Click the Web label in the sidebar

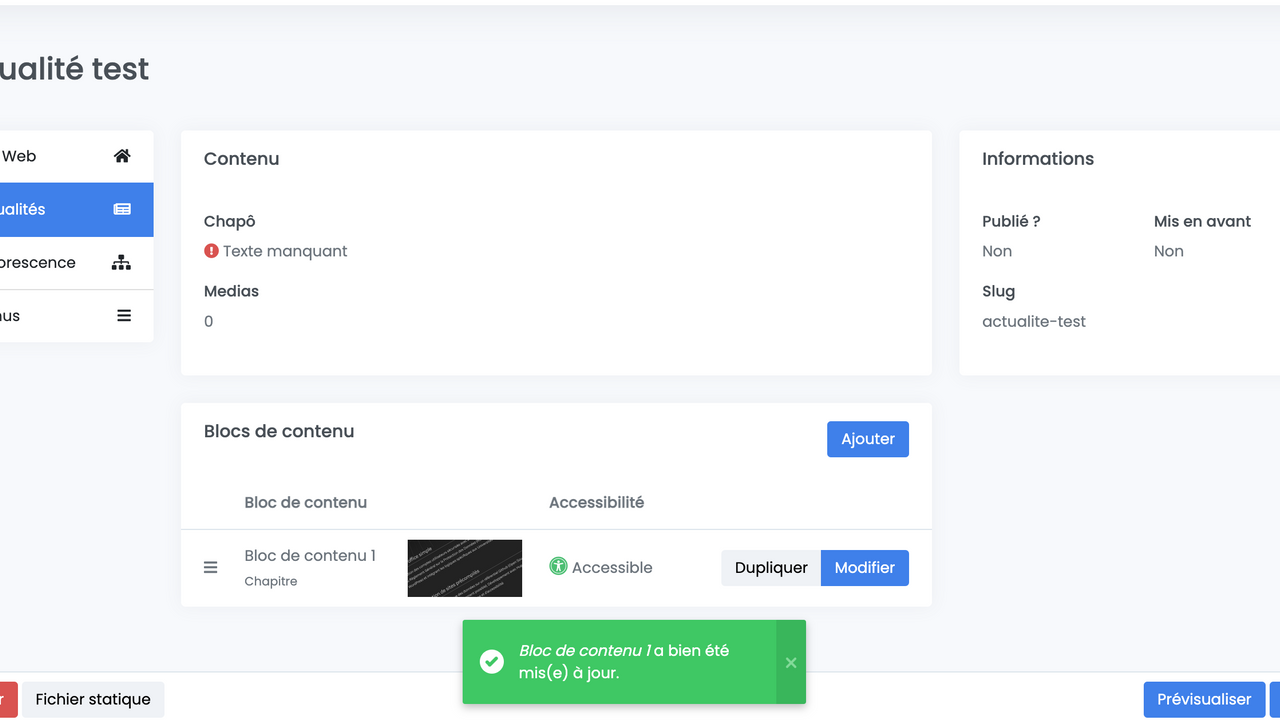(19, 156)
